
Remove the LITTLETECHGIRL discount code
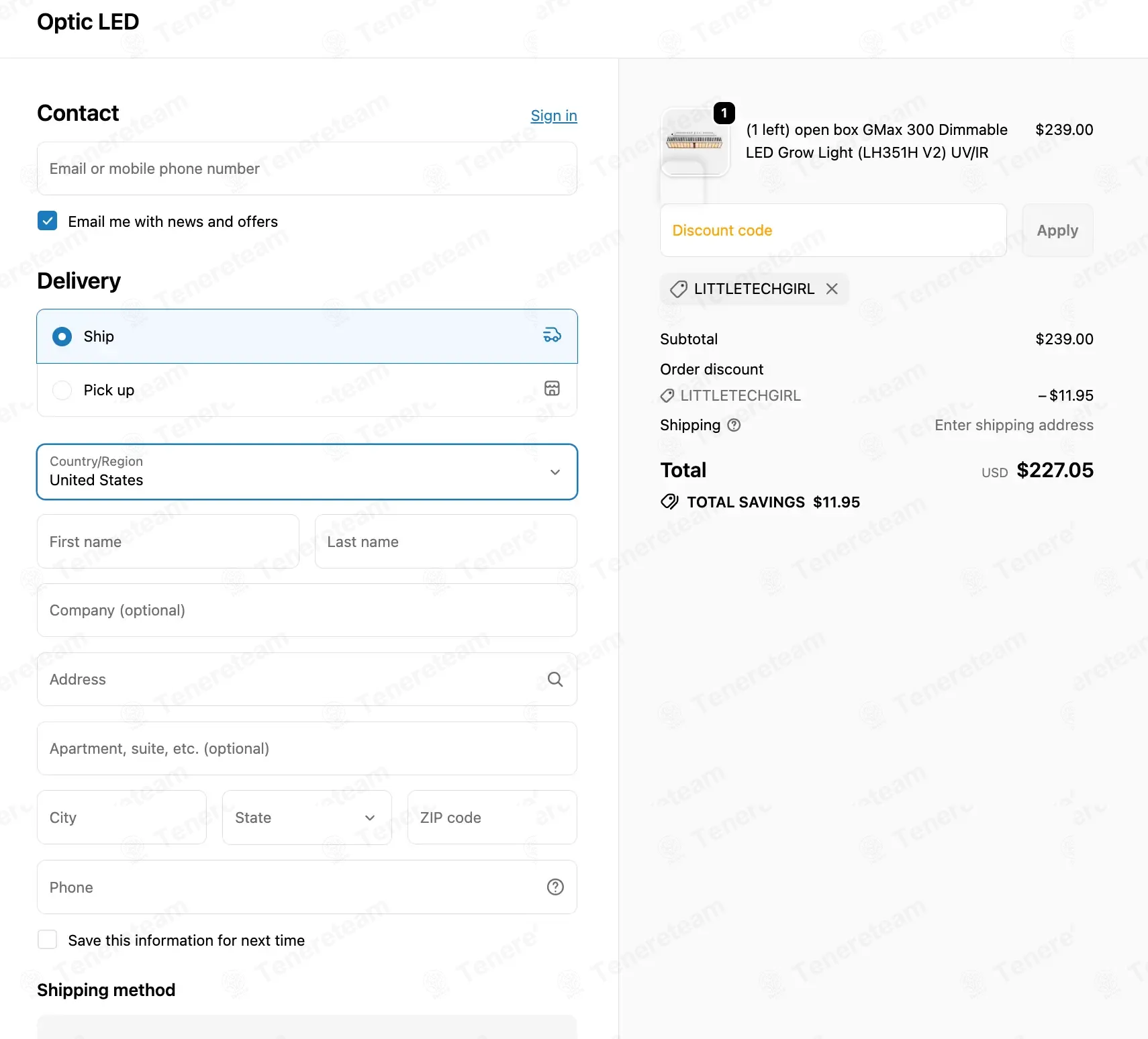tap(832, 289)
